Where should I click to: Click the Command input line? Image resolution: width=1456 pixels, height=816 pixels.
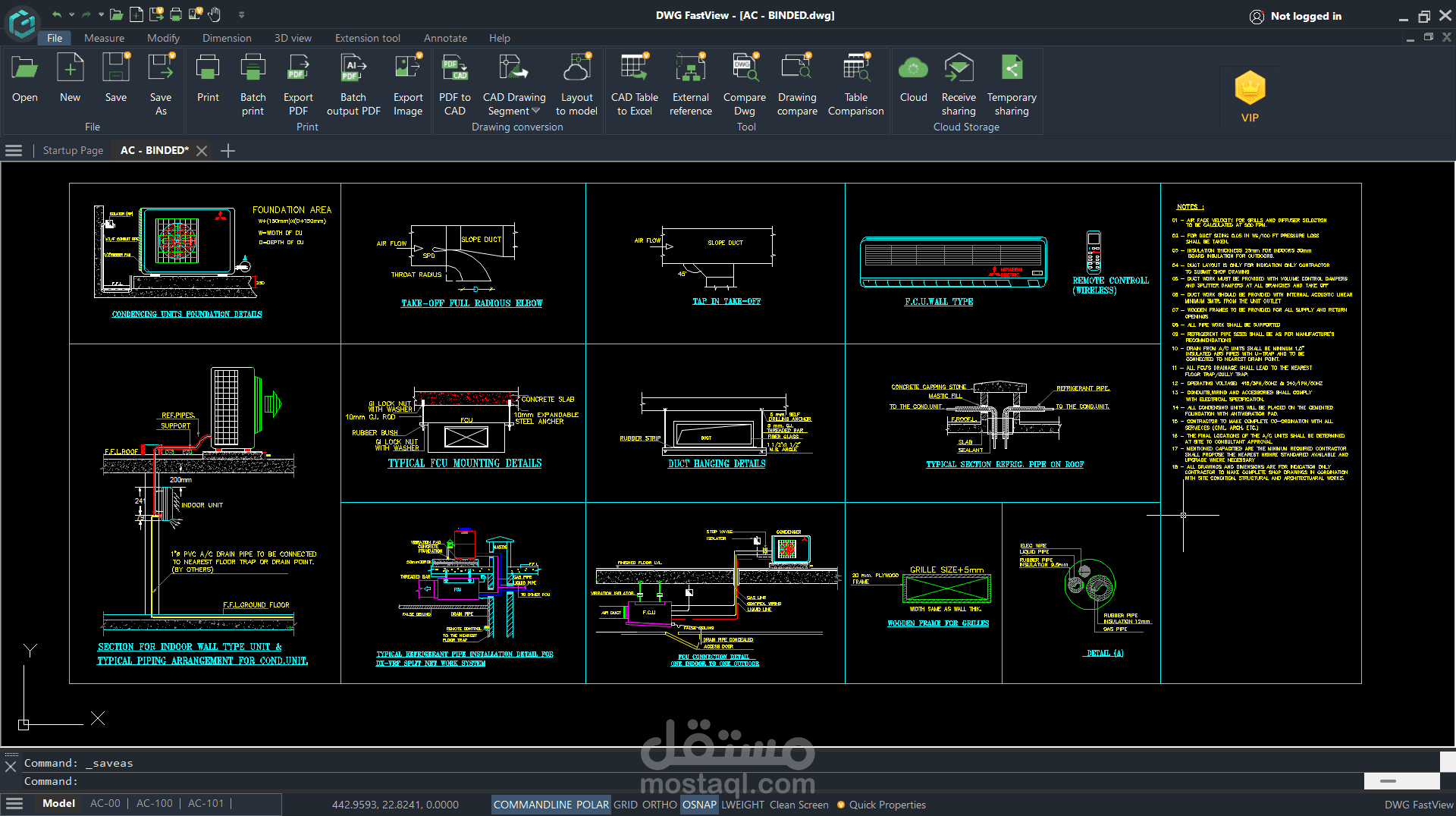pos(720,781)
